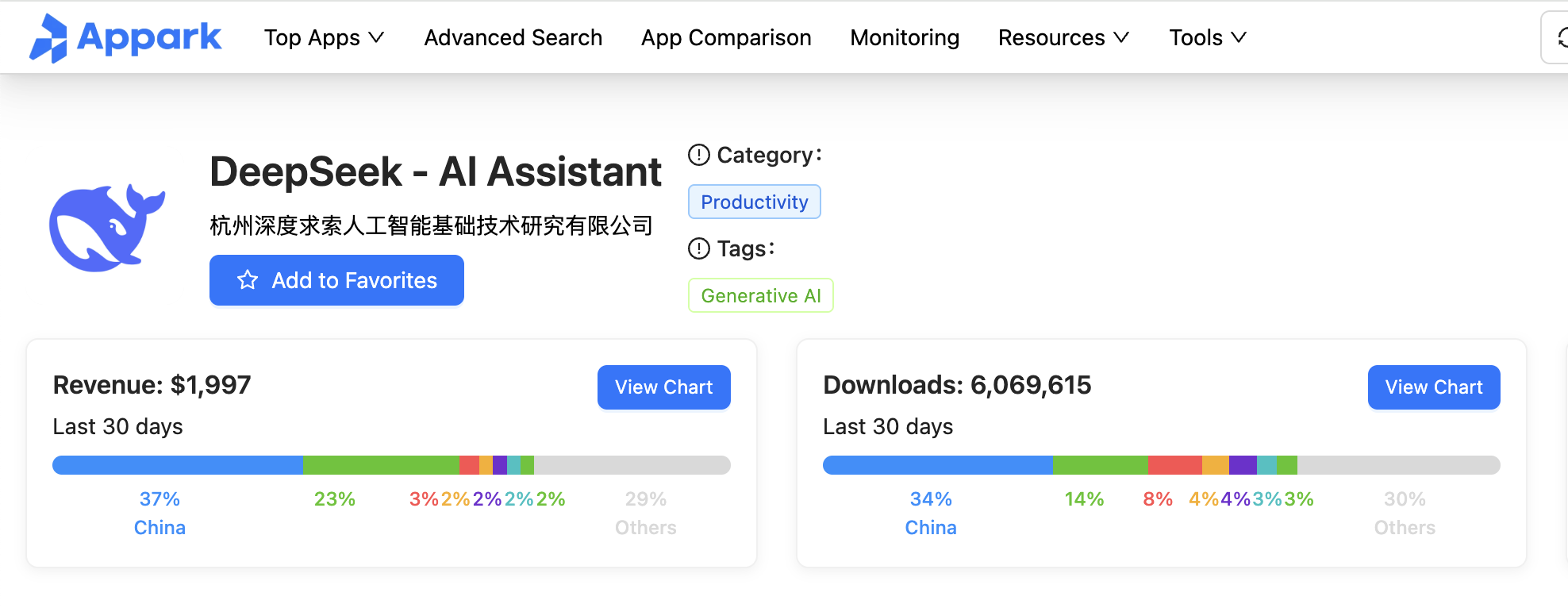Click View Chart in the Downloads card
Viewport: 1568px width, 608px height.
click(x=1433, y=387)
